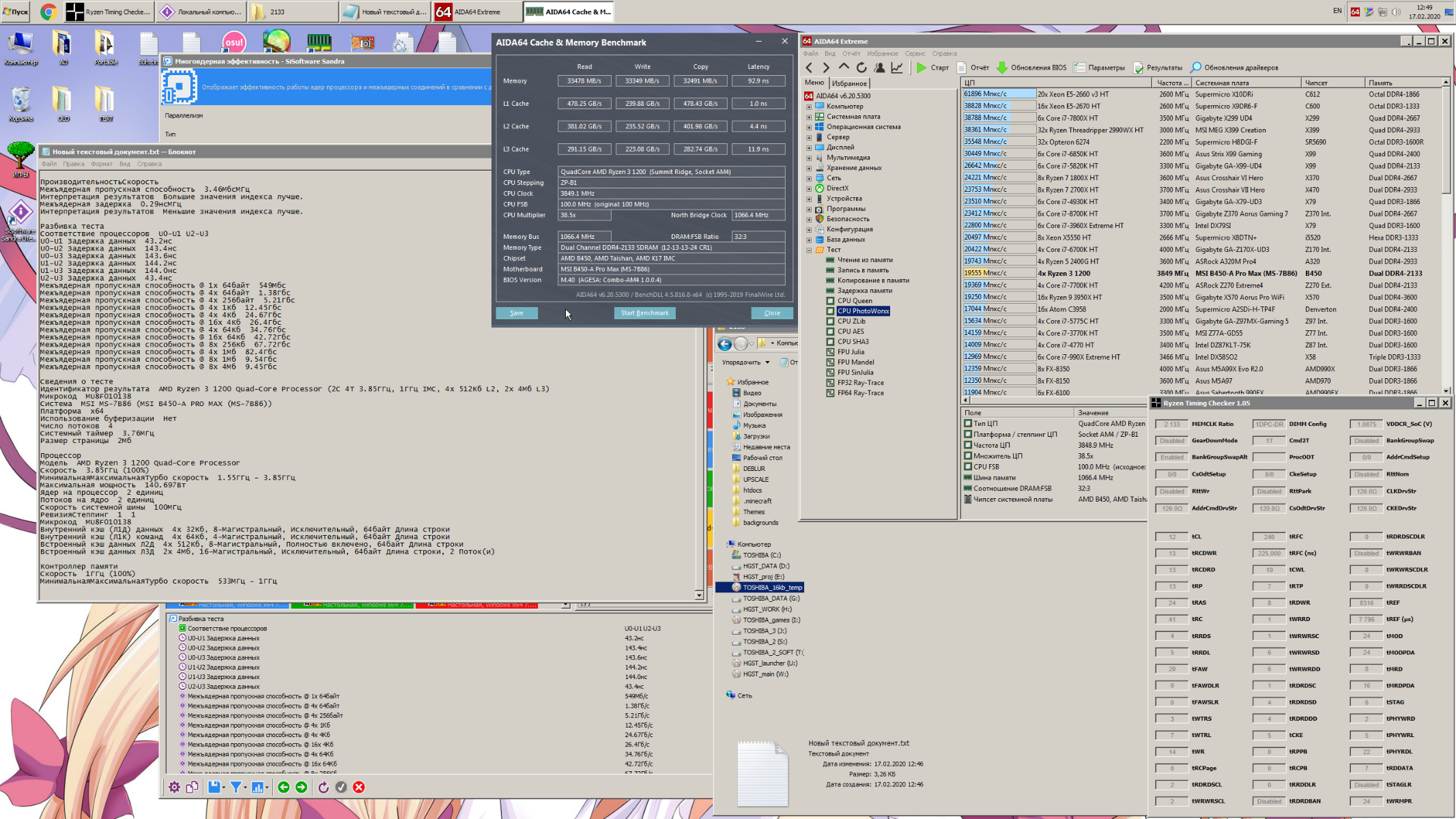Click the Start Benchmark button

click(x=644, y=313)
